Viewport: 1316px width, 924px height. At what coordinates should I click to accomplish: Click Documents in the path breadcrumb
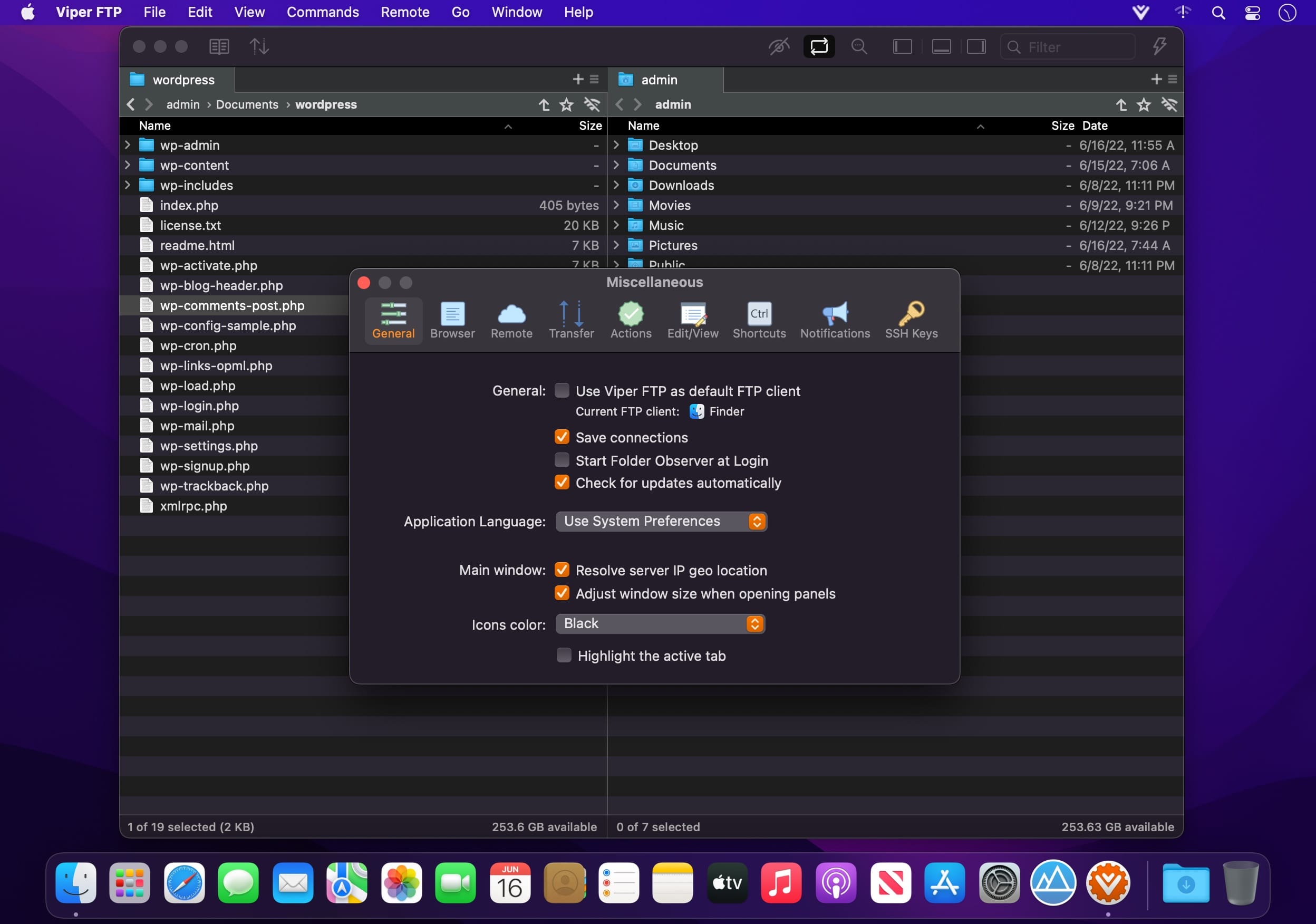pos(247,104)
